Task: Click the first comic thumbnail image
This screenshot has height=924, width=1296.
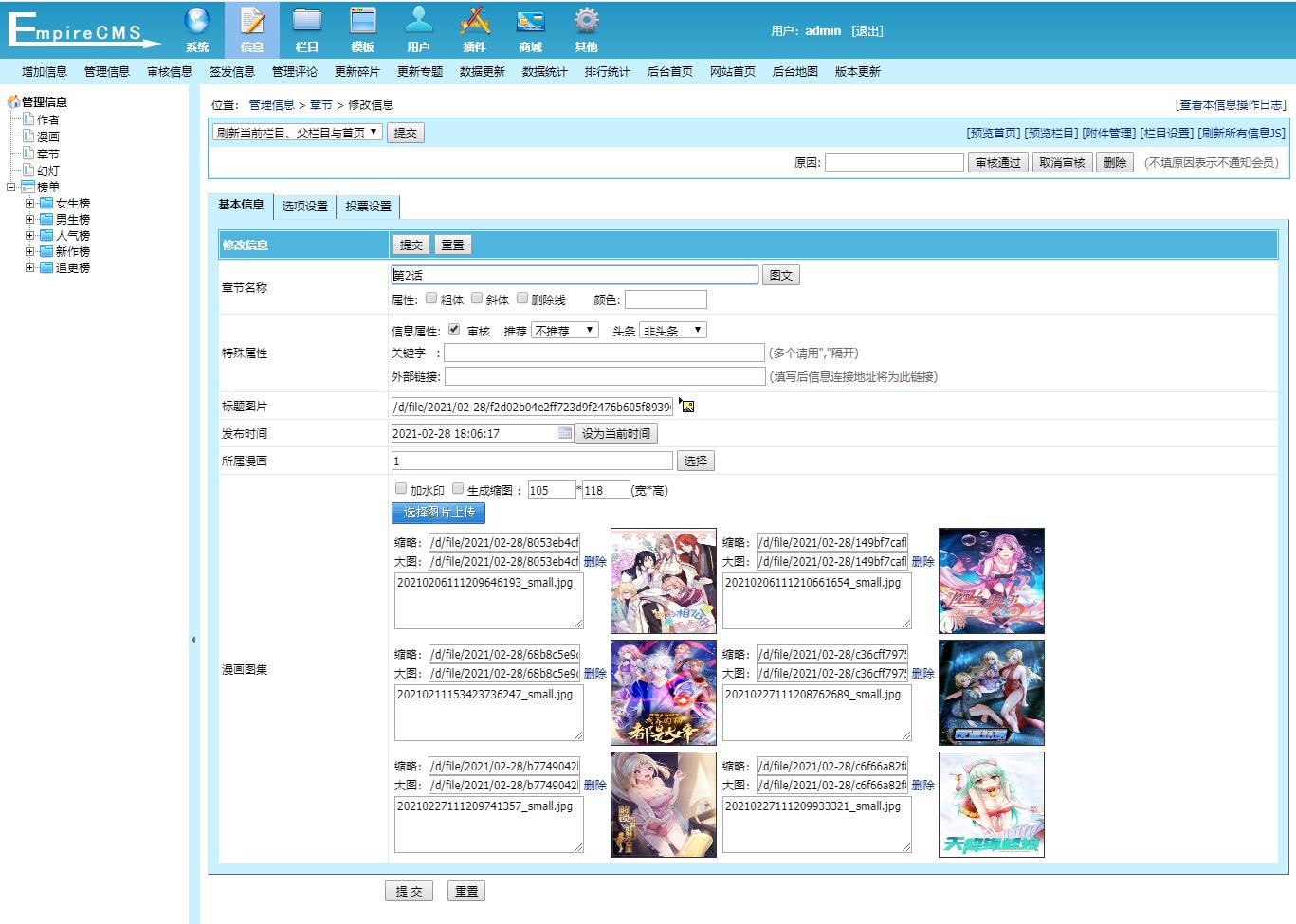Action: (663, 580)
